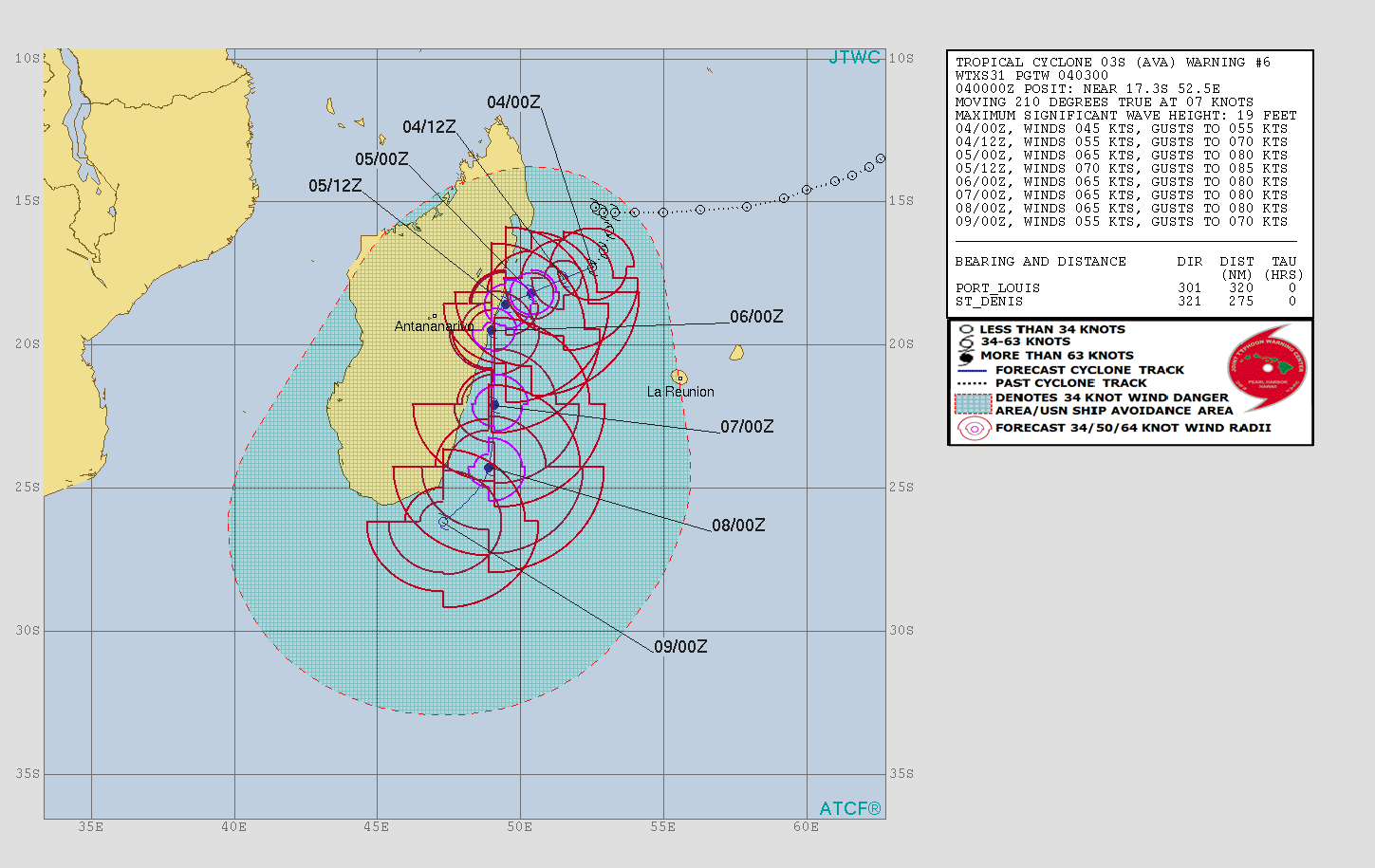Image resolution: width=1375 pixels, height=868 pixels.
Task: Click the 30S latitude label on right axis
Action: (x=901, y=631)
